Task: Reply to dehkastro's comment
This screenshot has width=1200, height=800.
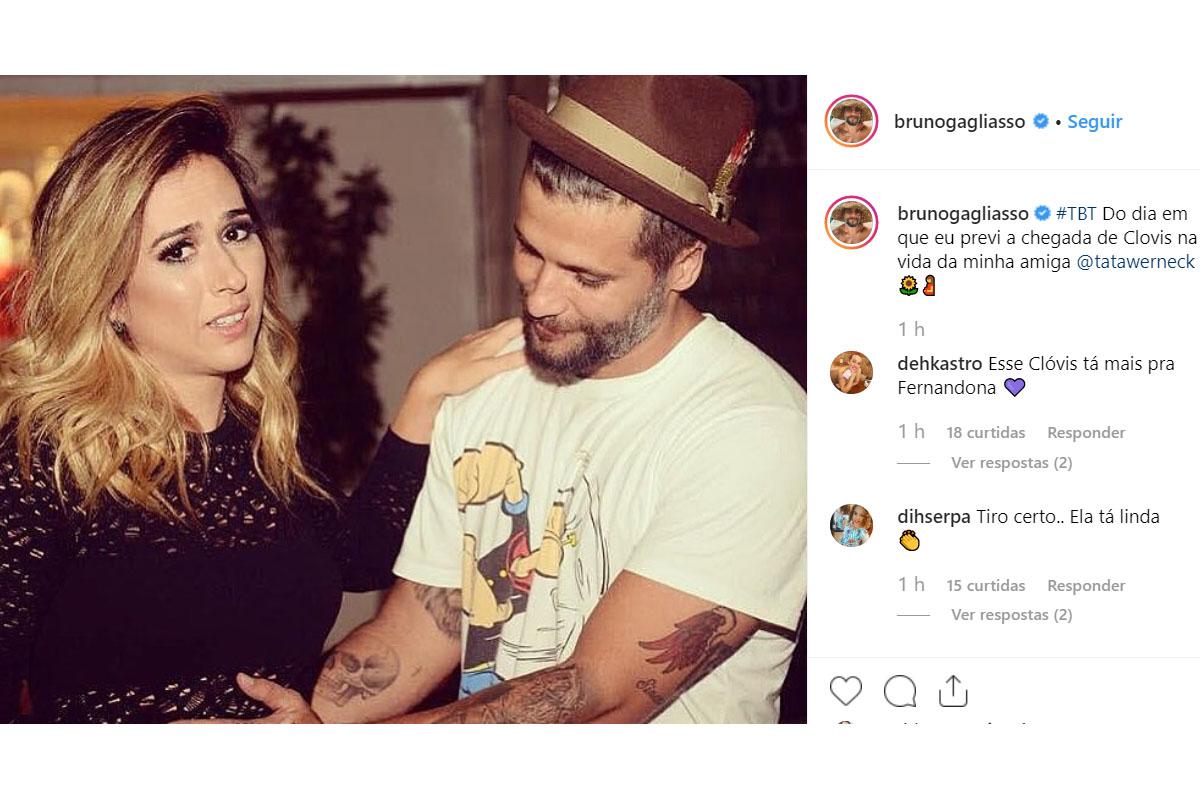Action: [x=1086, y=433]
